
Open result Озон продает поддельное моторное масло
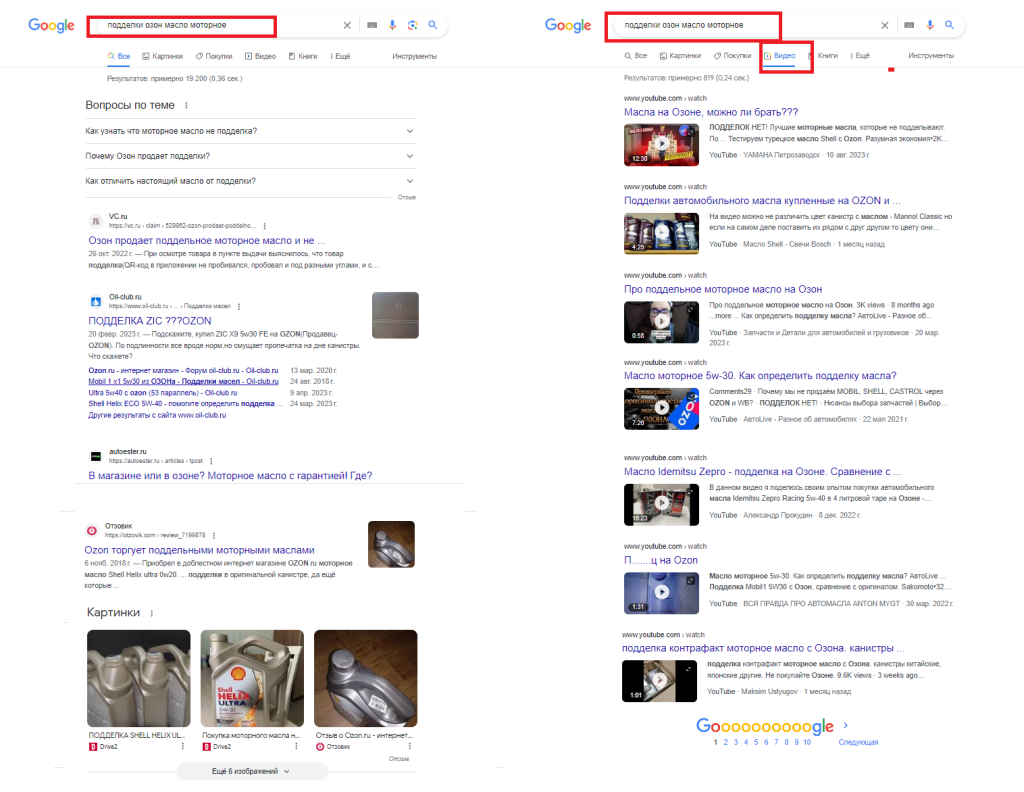click(x=206, y=240)
